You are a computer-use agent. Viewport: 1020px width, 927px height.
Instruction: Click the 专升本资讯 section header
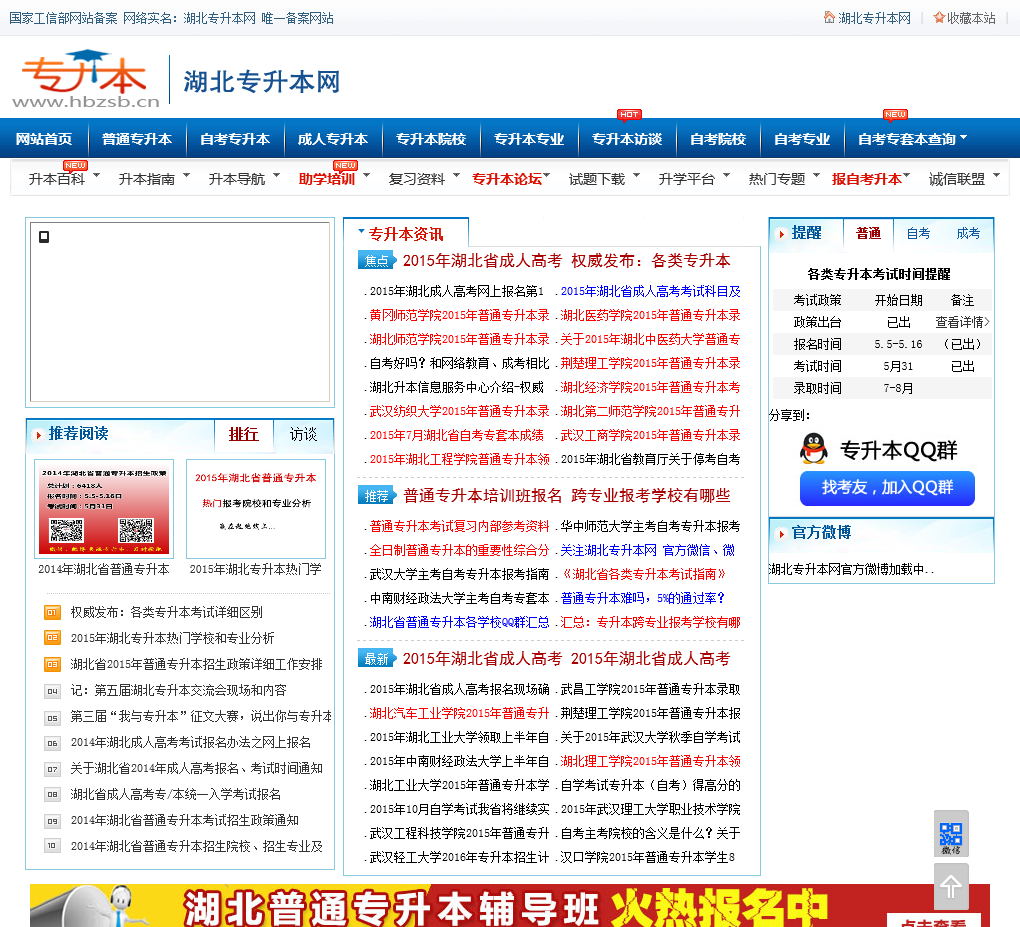click(x=406, y=234)
